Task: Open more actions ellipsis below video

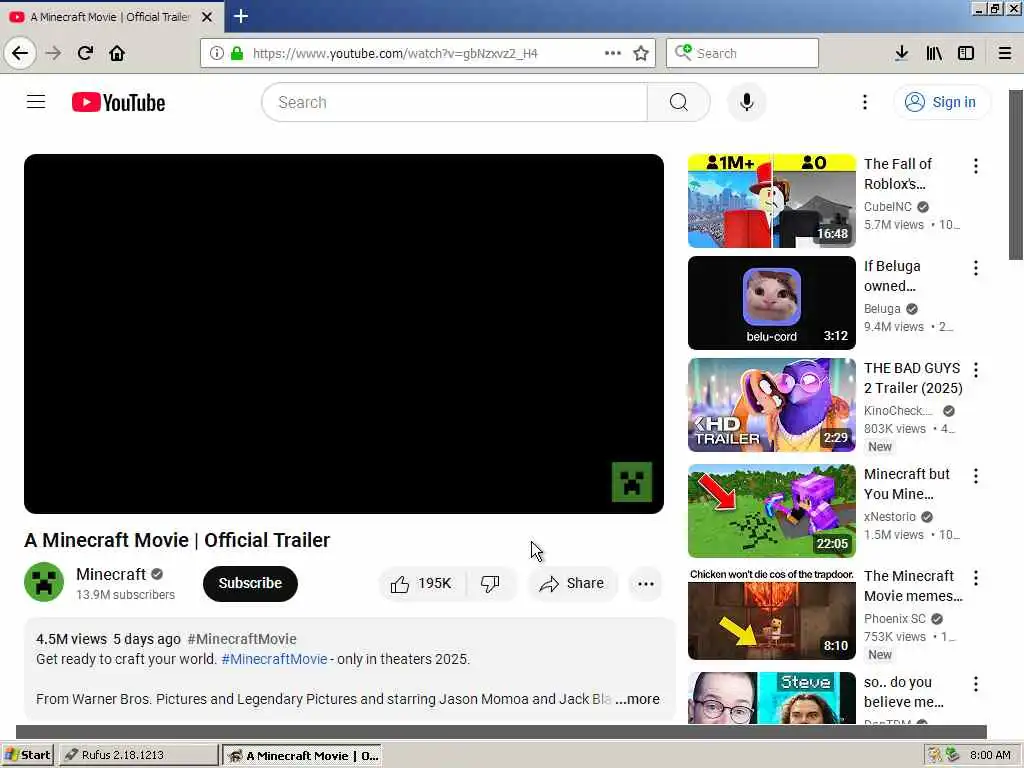Action: (646, 583)
